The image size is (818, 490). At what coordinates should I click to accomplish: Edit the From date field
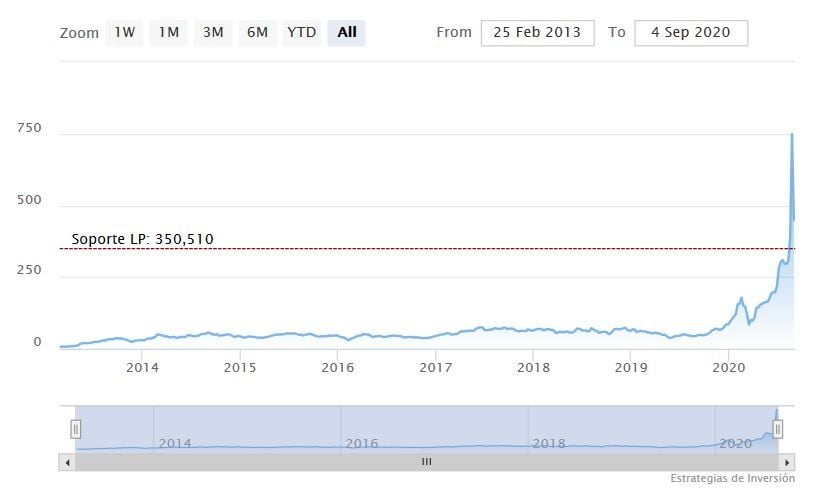tap(538, 33)
